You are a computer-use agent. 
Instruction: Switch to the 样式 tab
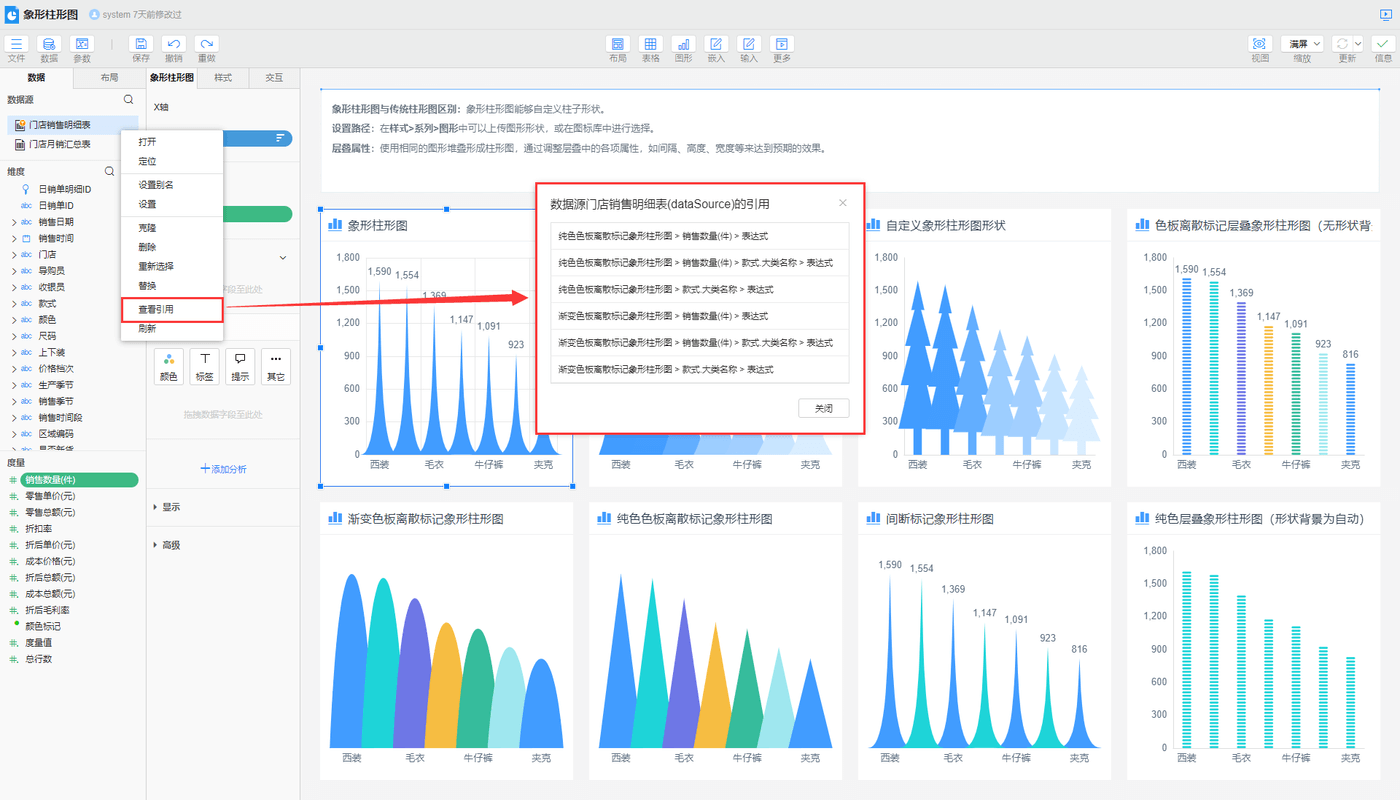pyautogui.click(x=223, y=78)
